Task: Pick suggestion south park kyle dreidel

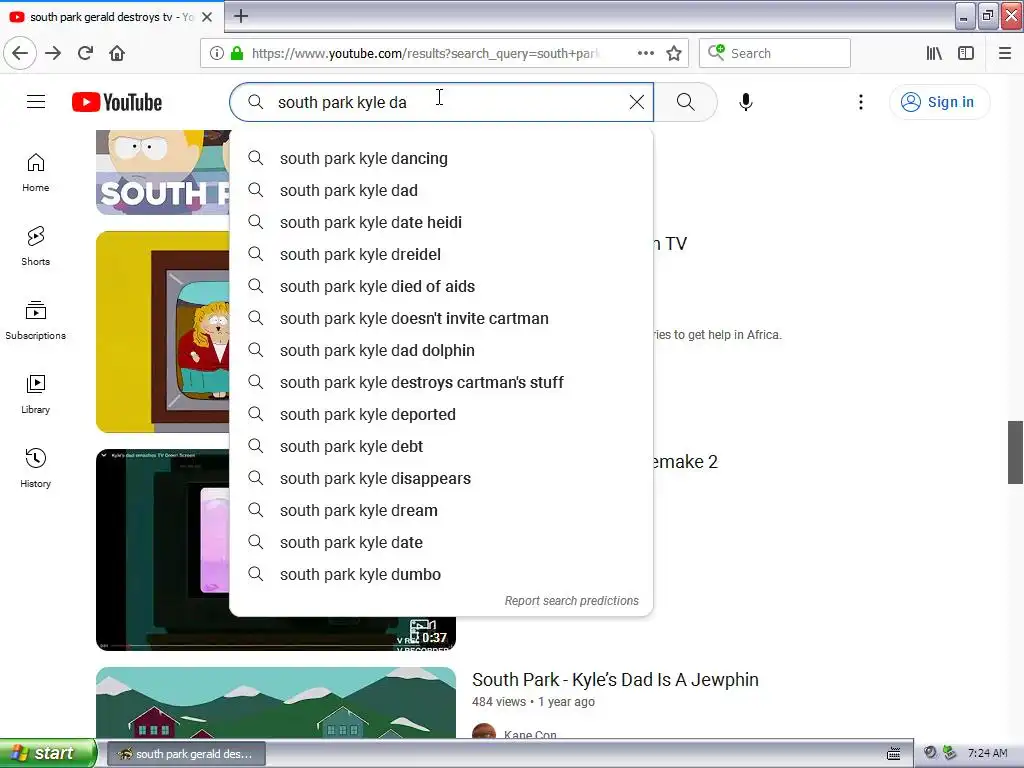Action: (441, 254)
